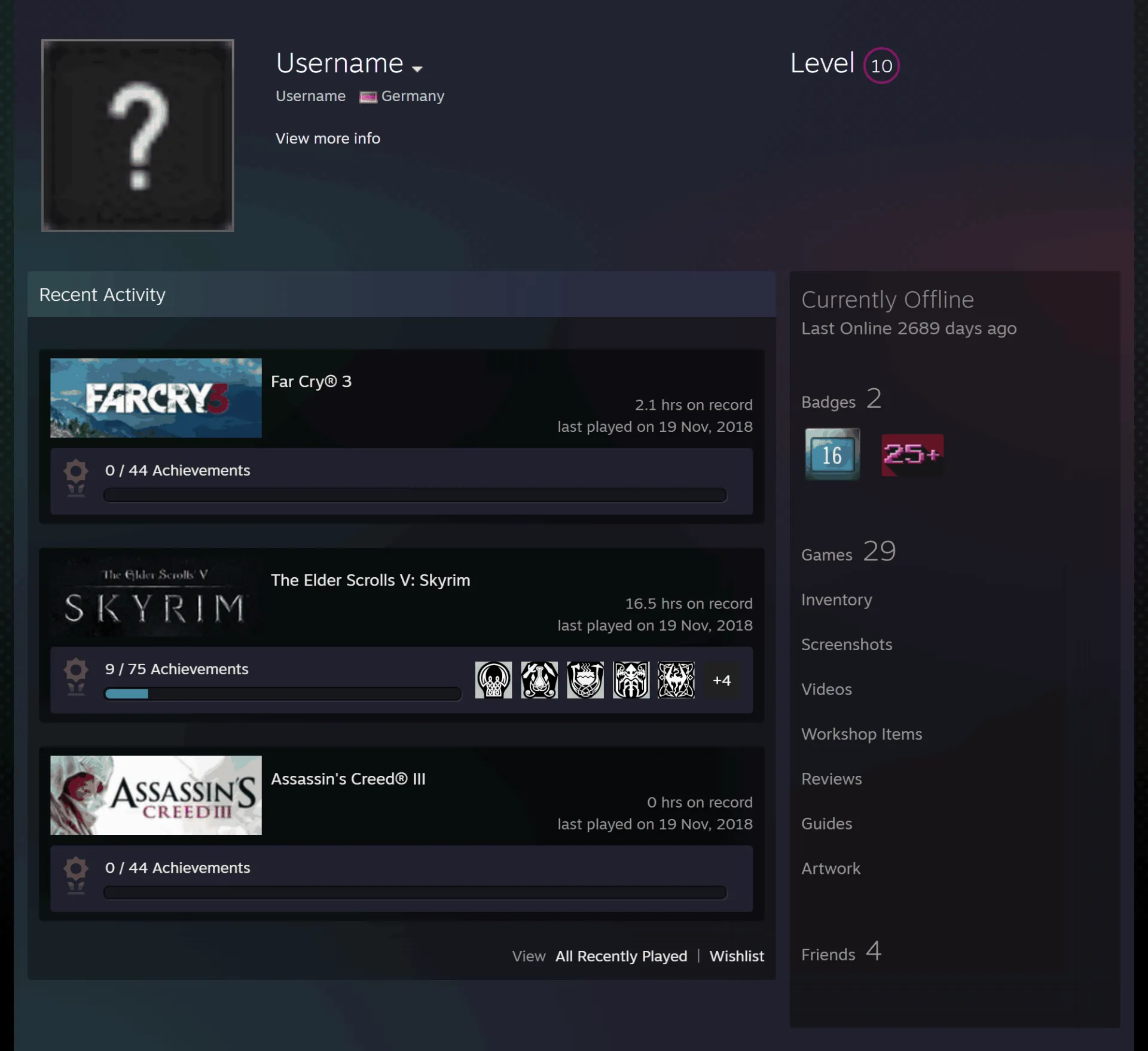Open the Username dropdown arrow

click(x=417, y=69)
